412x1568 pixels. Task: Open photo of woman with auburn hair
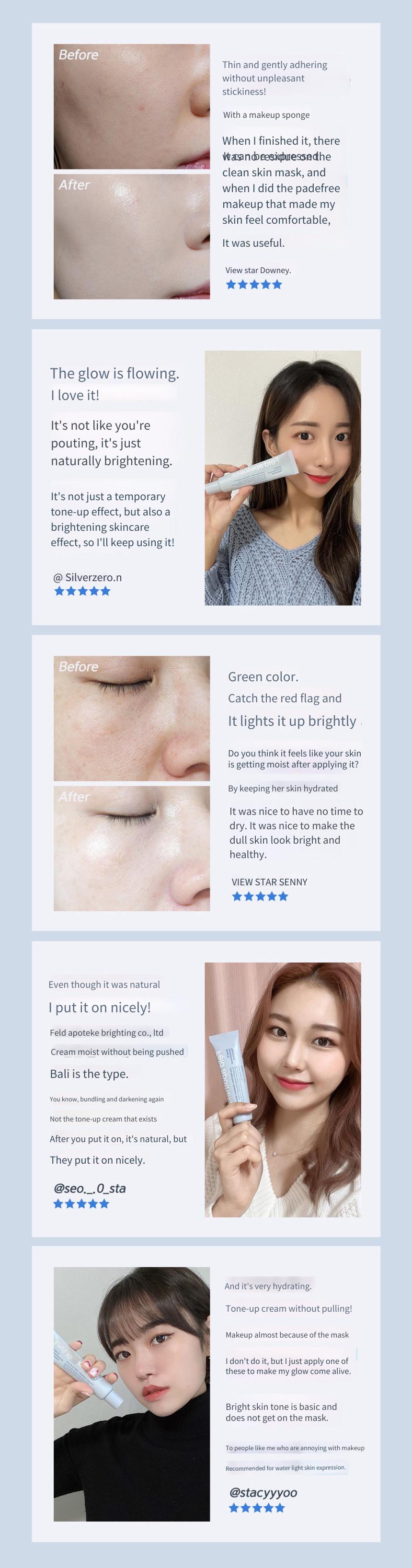[282, 1089]
